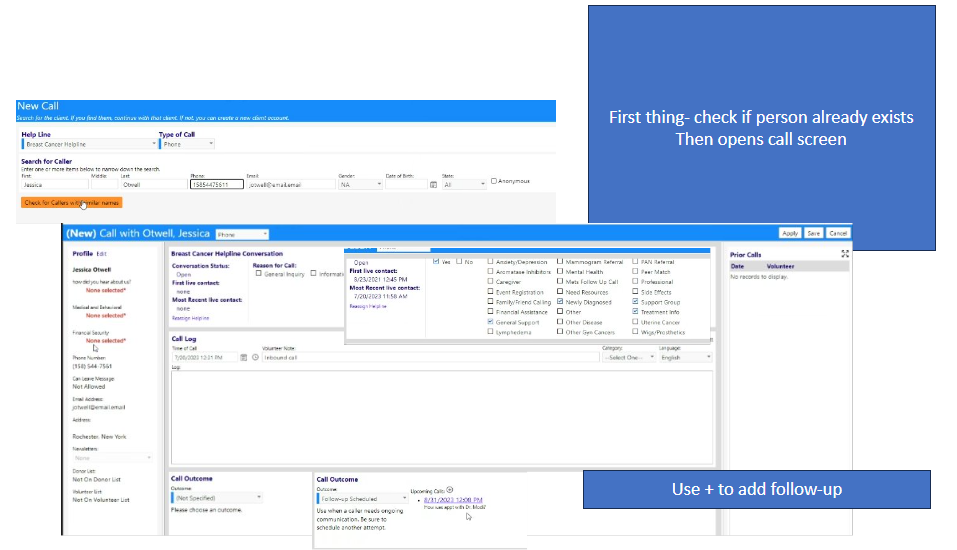This screenshot has width=957, height=550.
Task: Click 'None selected*' under Financial Security
Action: (x=106, y=341)
